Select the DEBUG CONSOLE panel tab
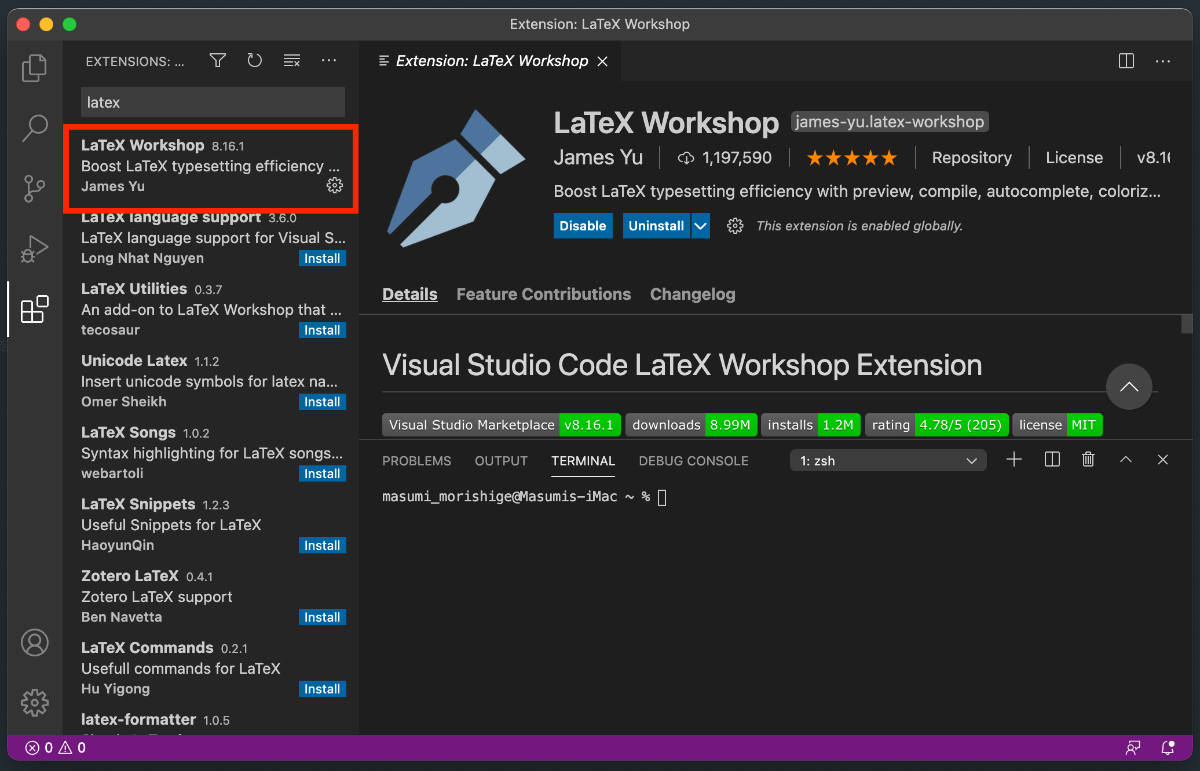Image resolution: width=1200 pixels, height=771 pixels. click(694, 461)
